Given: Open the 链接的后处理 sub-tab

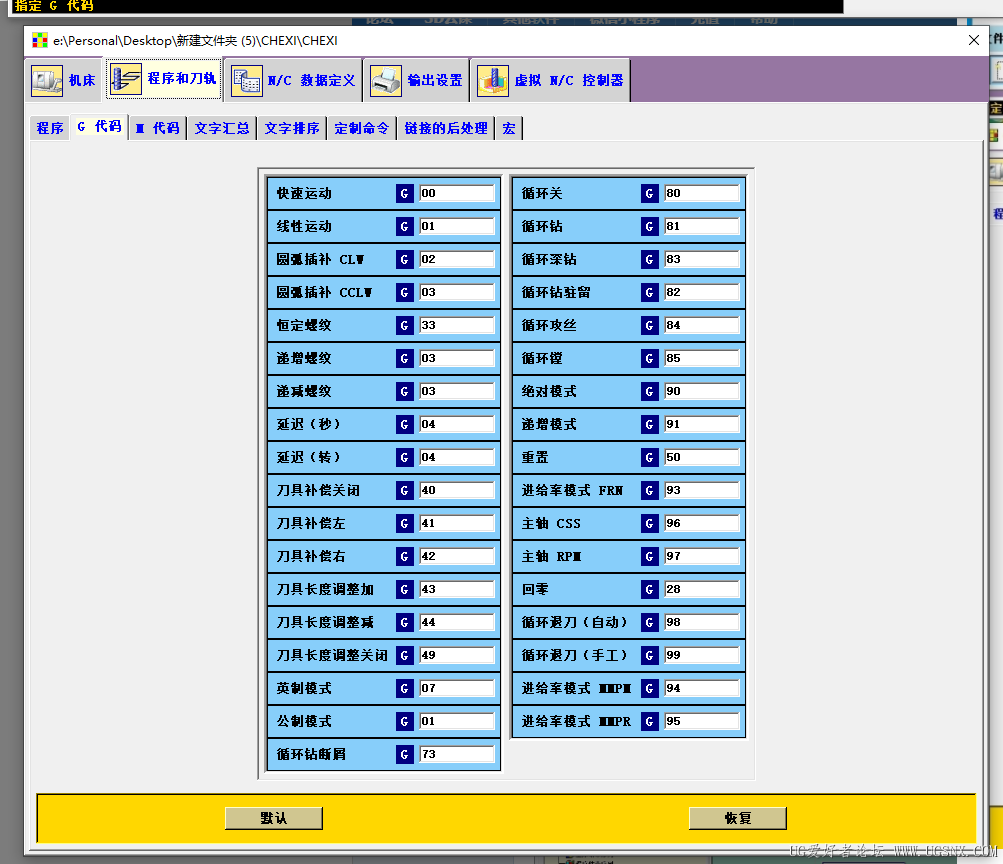Looking at the screenshot, I should (x=446, y=128).
